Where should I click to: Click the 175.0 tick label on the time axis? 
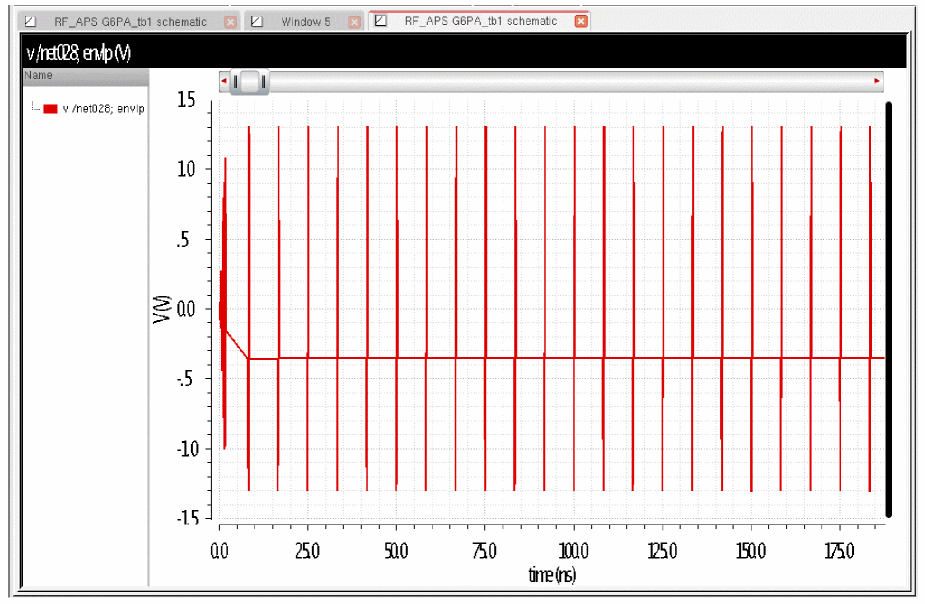[x=839, y=551]
